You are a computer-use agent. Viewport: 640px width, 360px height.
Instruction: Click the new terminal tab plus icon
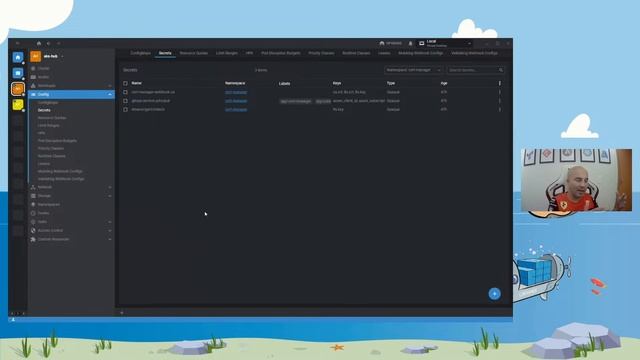click(122, 313)
